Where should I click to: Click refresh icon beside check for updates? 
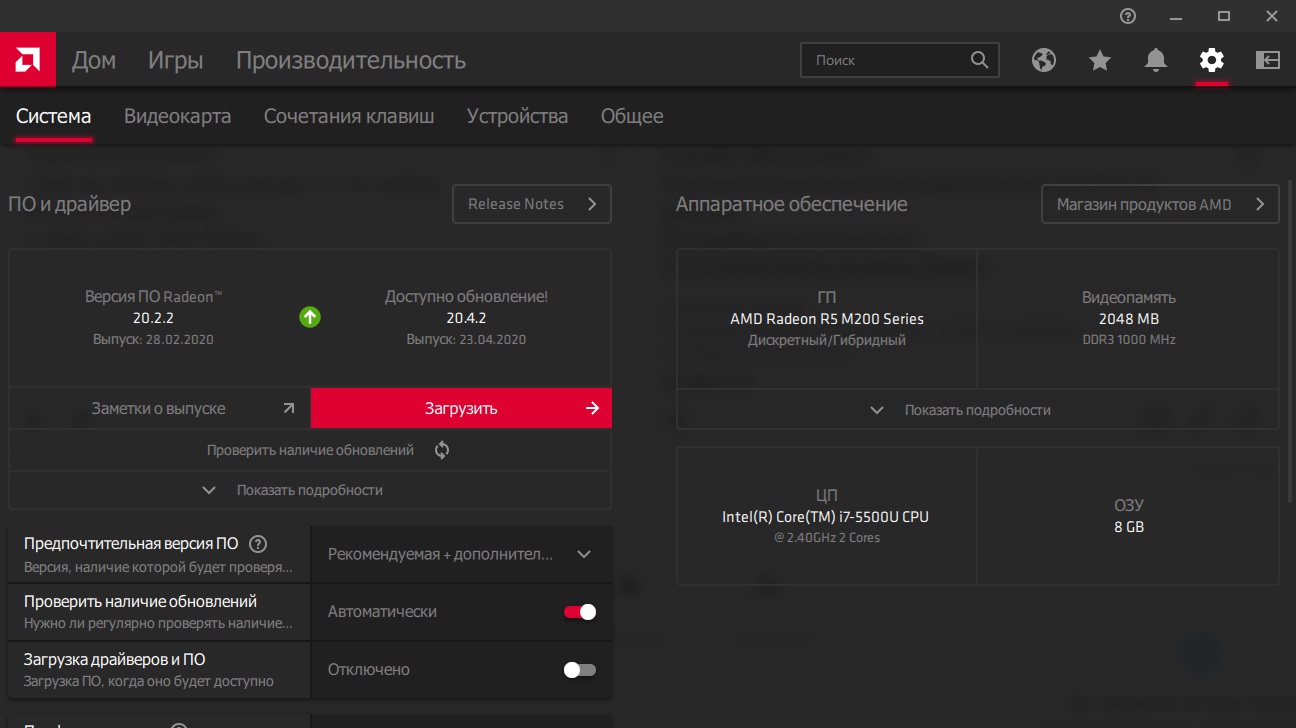tap(442, 450)
